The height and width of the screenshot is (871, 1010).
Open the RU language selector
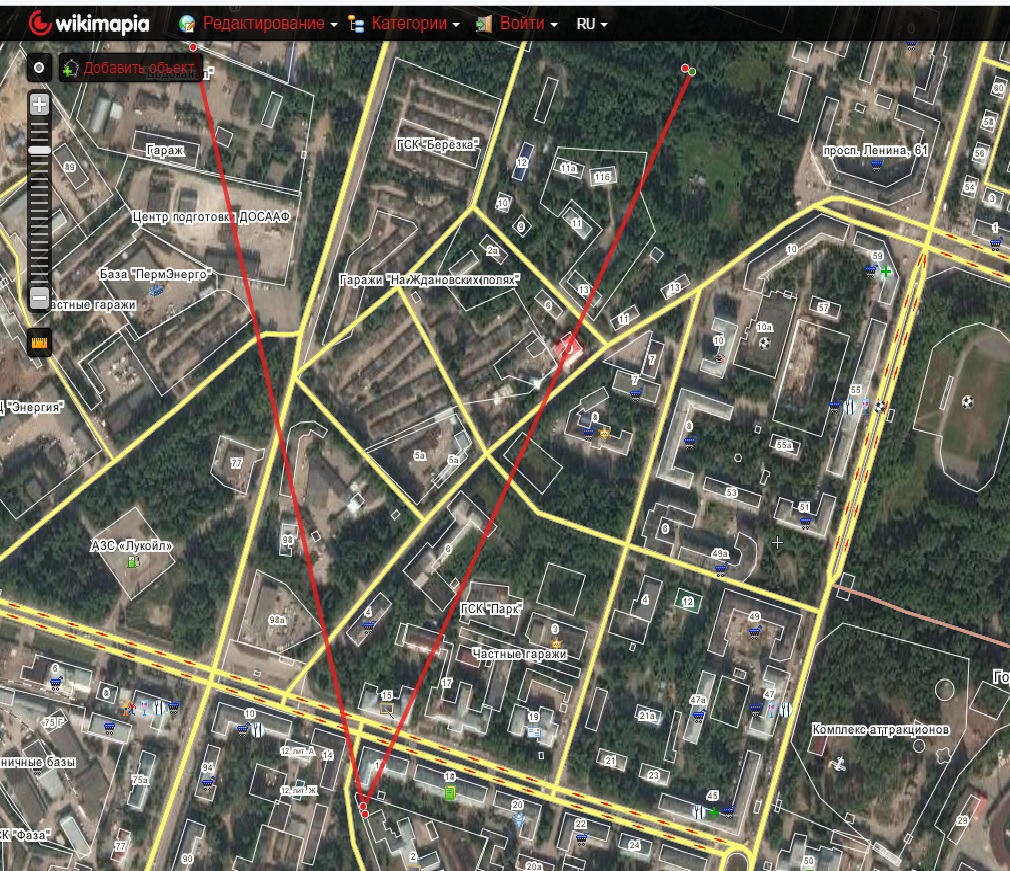[592, 23]
